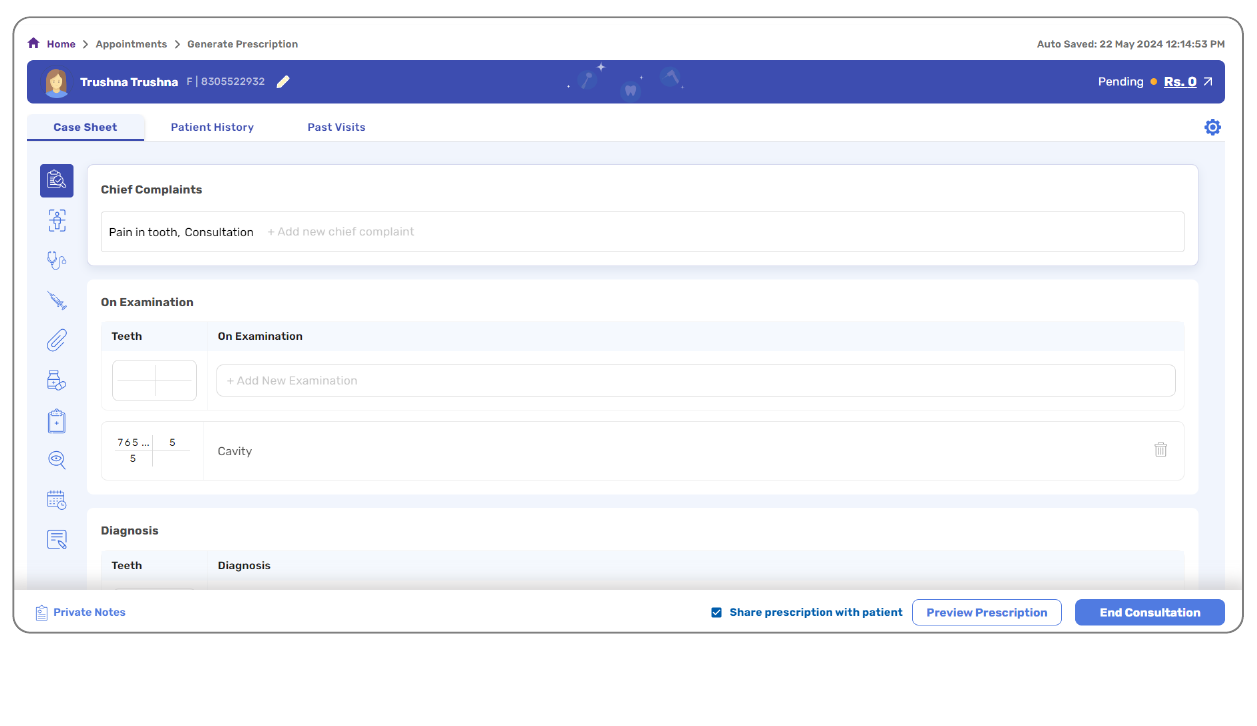
Task: Click Preview Prescription button
Action: coord(986,613)
